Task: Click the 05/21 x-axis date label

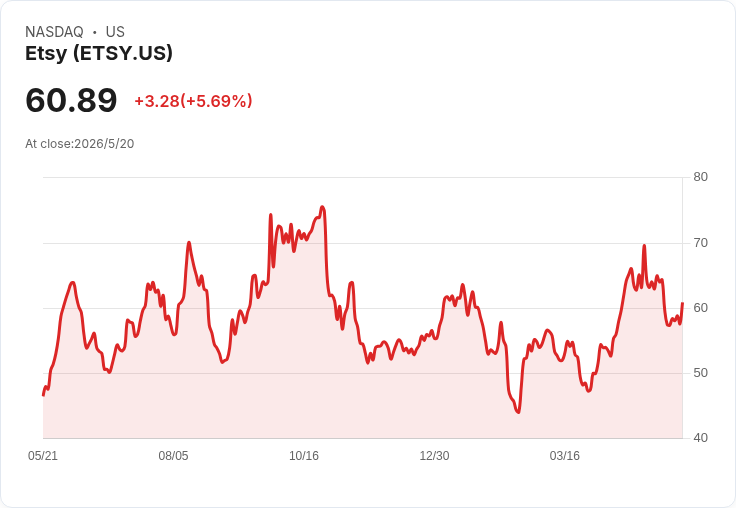Action: coord(43,455)
